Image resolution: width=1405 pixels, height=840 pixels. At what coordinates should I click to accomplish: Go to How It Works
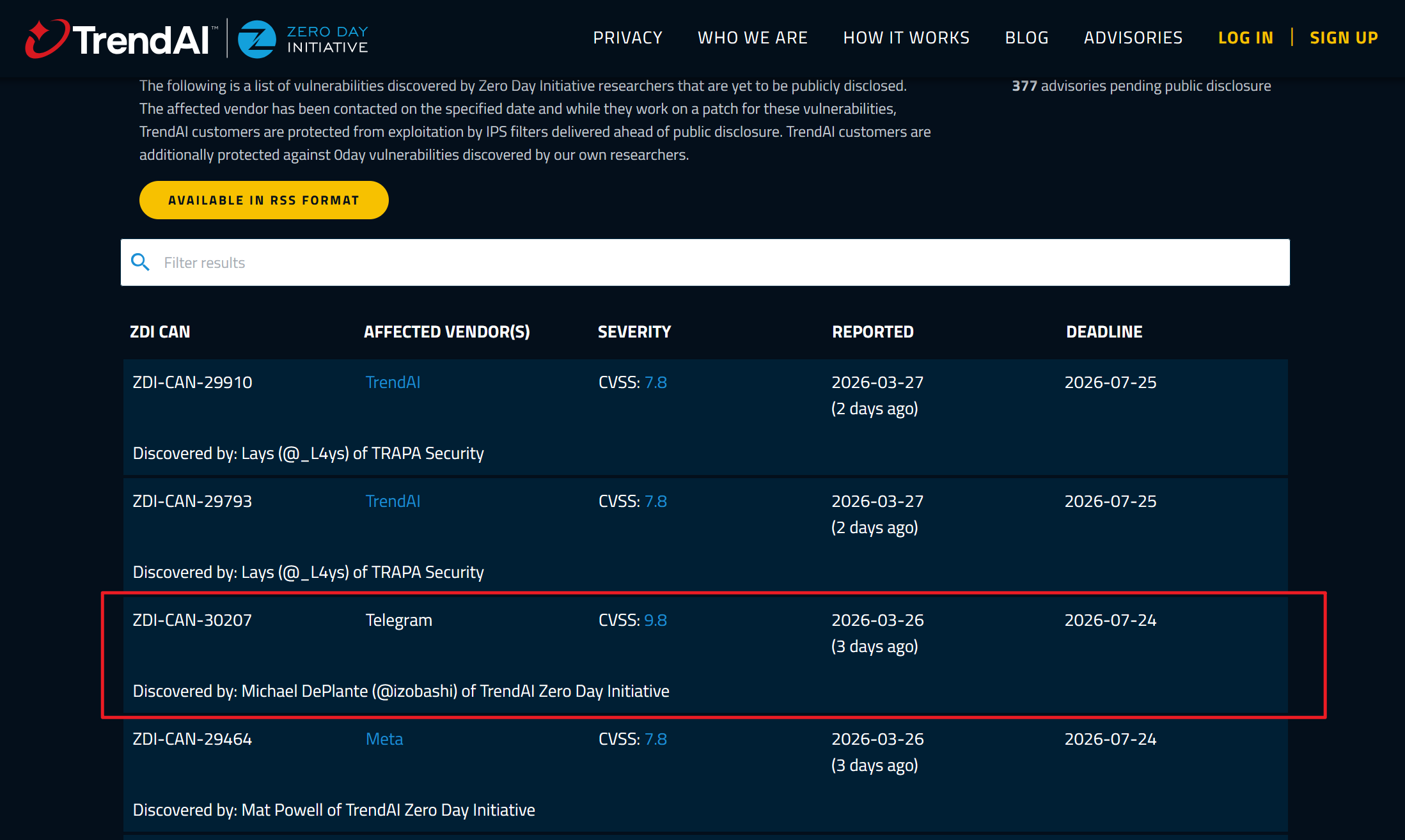[906, 38]
